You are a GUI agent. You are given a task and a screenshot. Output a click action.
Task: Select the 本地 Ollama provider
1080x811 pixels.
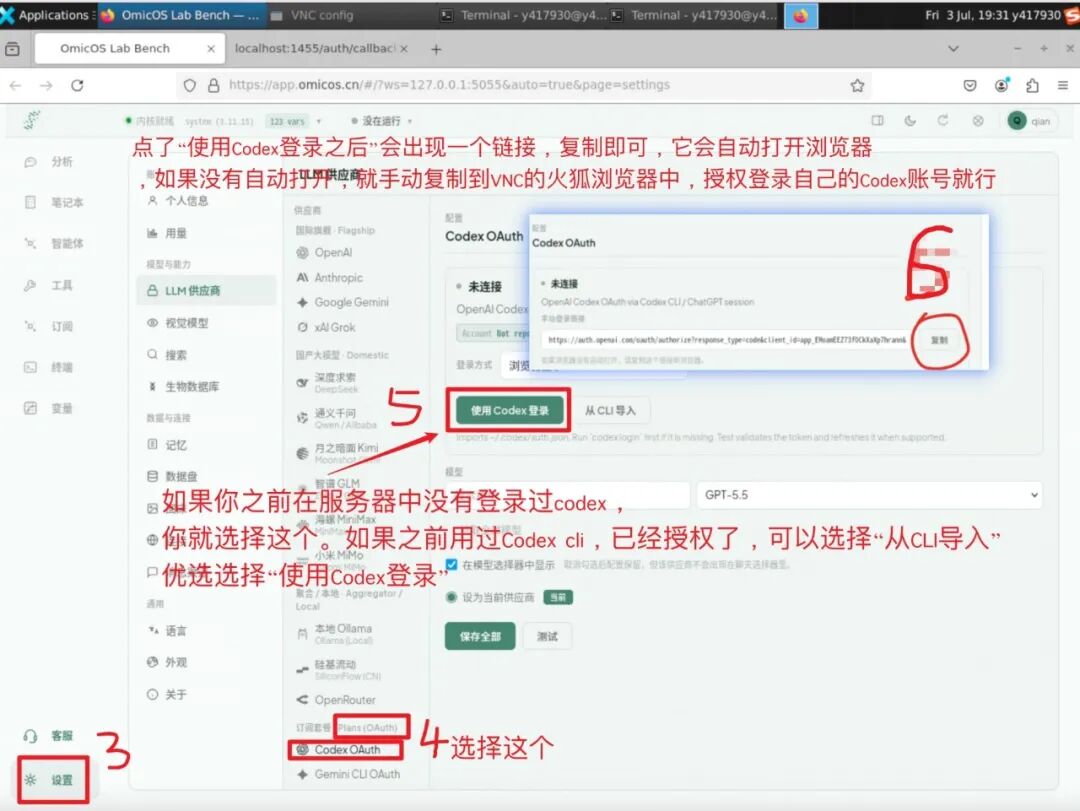coord(335,634)
